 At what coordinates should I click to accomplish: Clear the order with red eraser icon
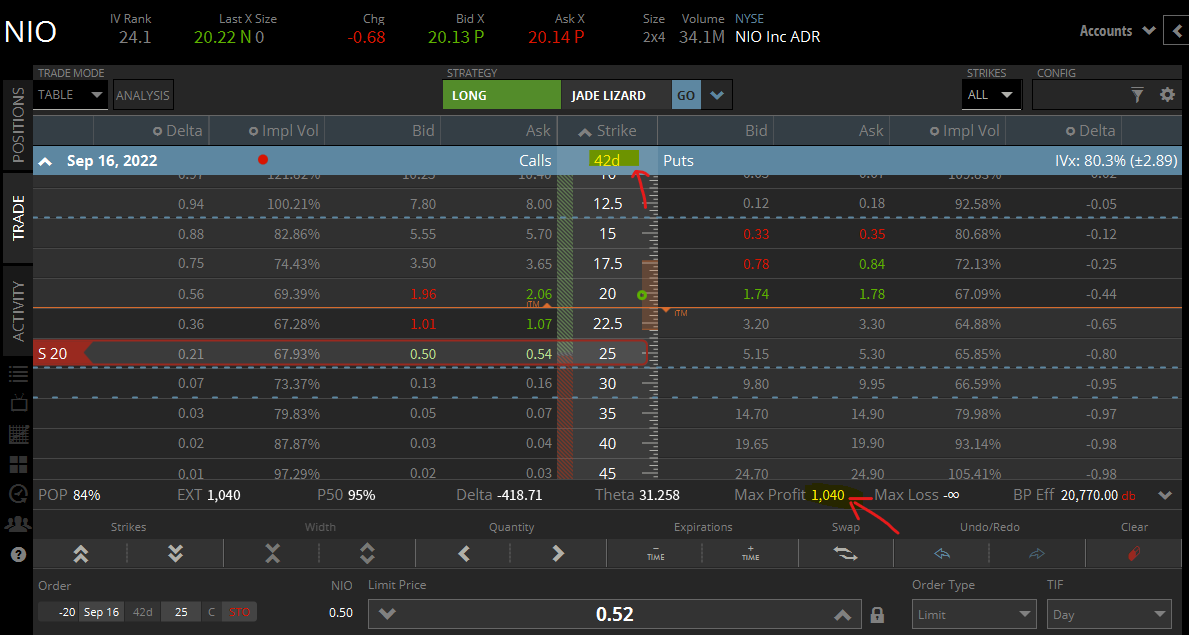1134,553
